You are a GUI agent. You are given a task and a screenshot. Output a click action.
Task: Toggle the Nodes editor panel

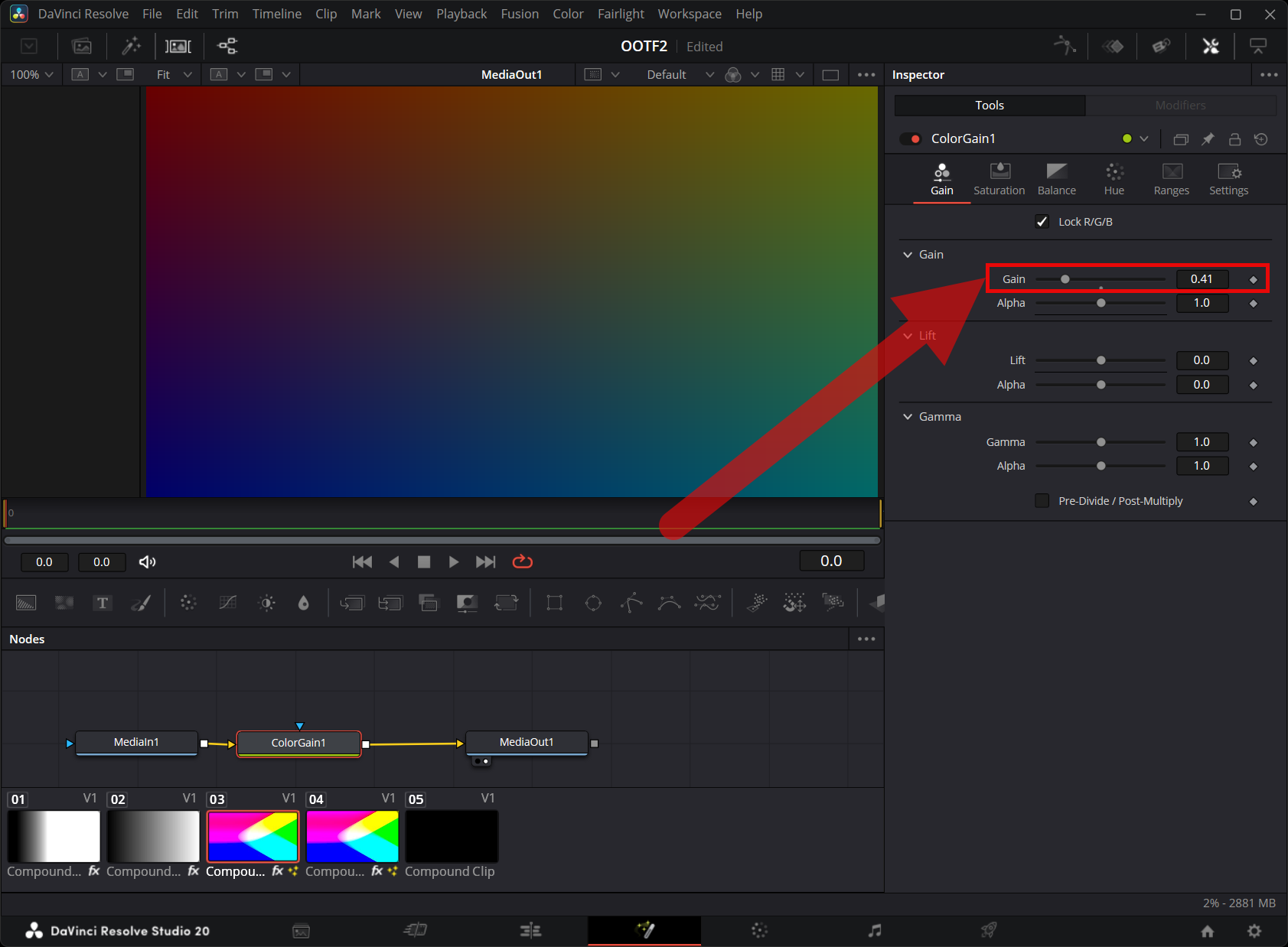[x=227, y=46]
